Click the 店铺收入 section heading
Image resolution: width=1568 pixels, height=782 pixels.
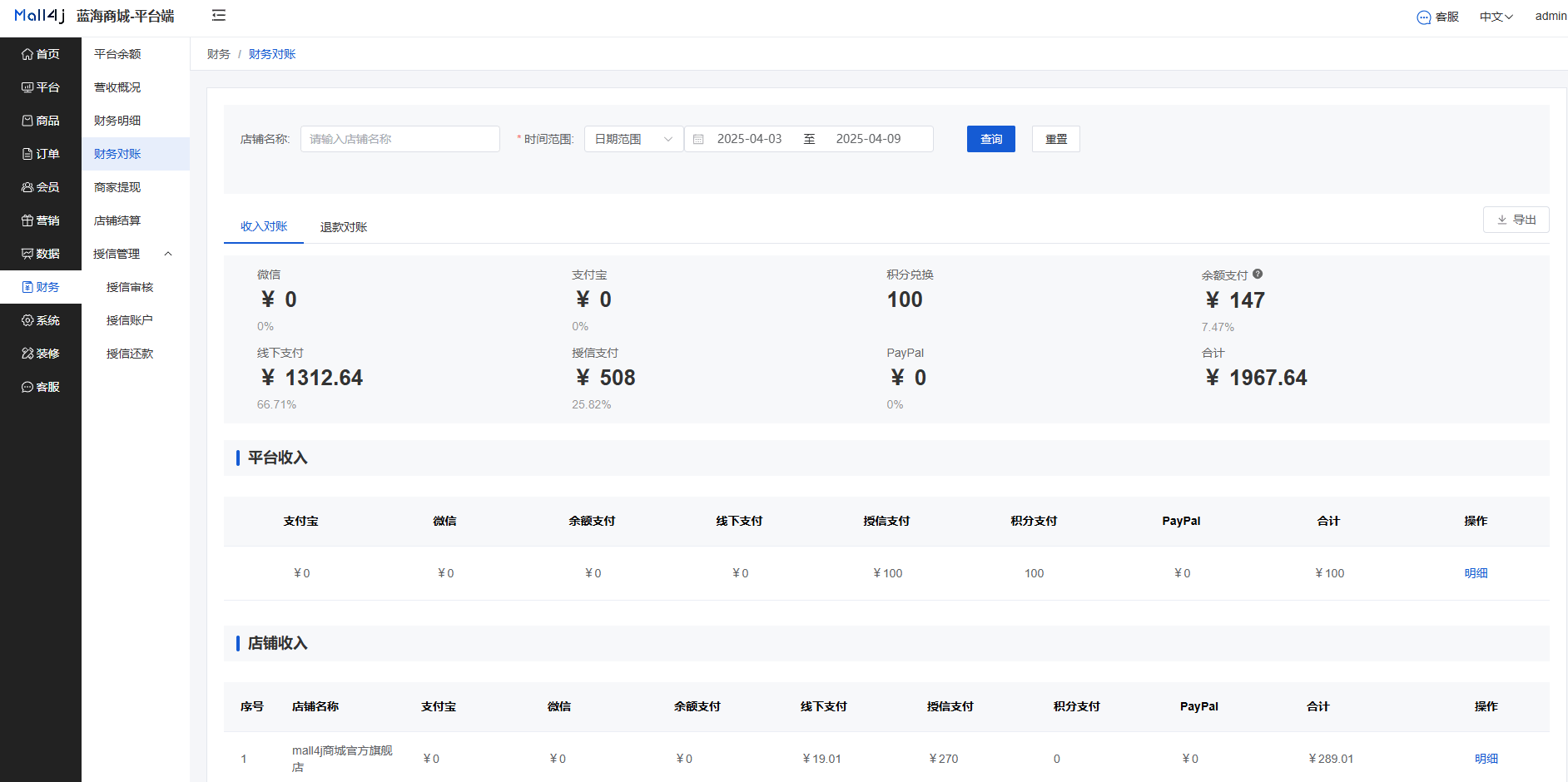[x=278, y=643]
